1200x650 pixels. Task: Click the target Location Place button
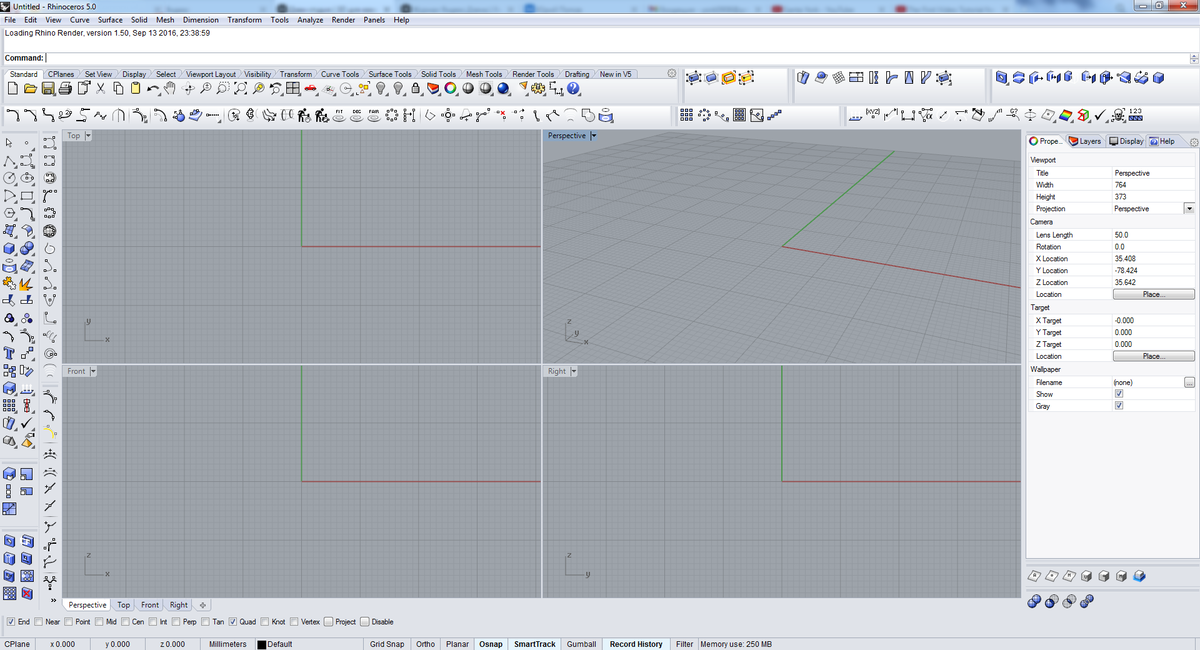(1153, 356)
